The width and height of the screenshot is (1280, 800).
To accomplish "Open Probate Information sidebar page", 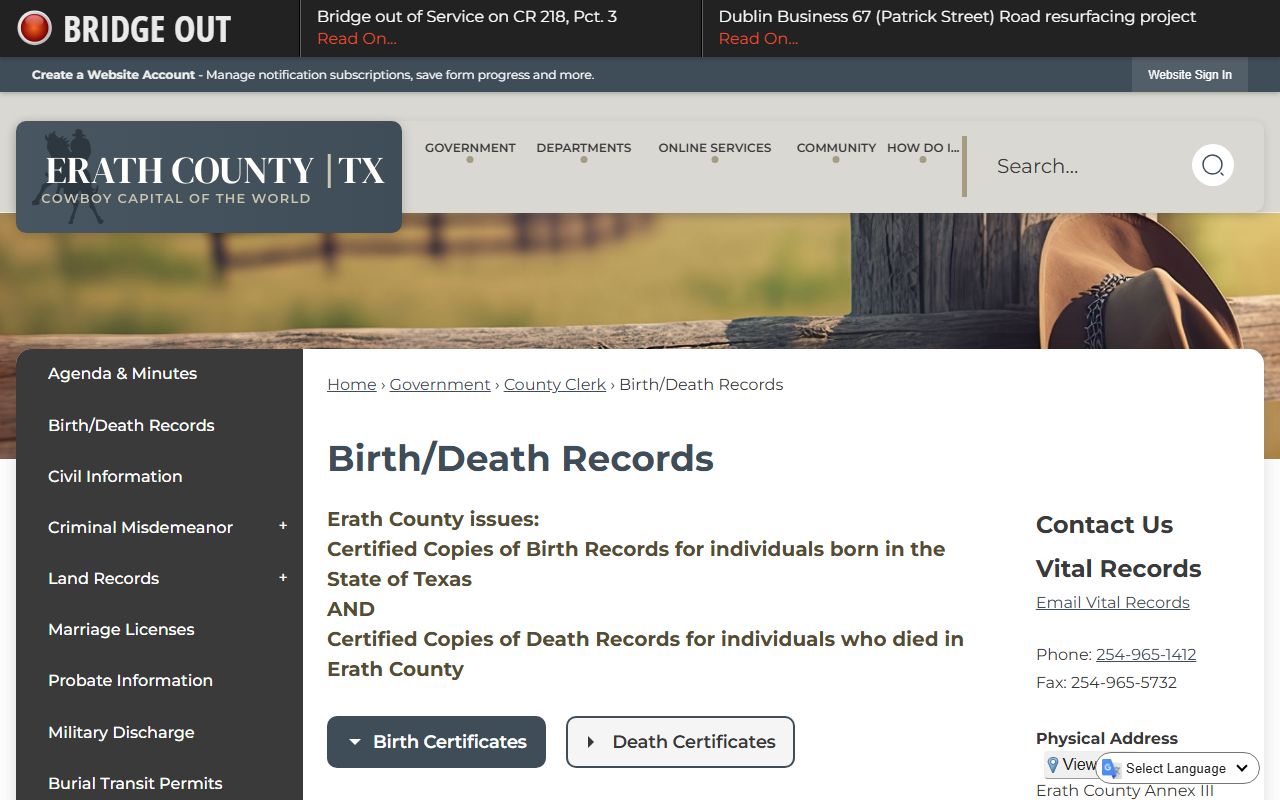I will (130, 680).
